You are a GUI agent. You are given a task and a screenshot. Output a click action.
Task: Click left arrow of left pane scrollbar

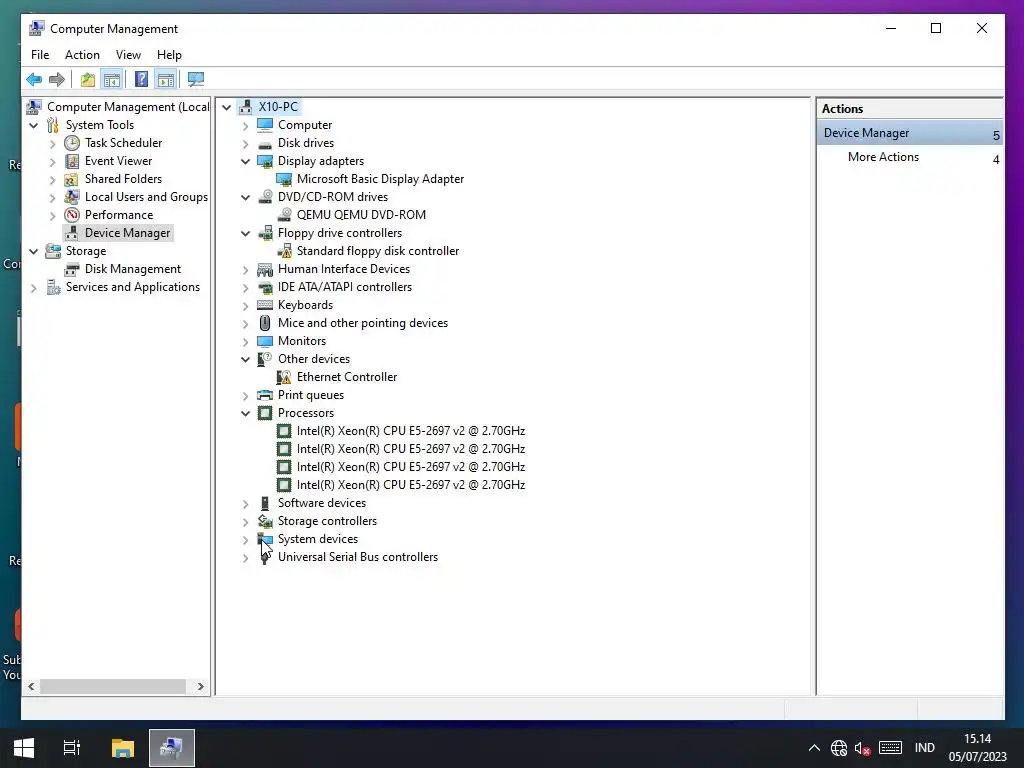pyautogui.click(x=31, y=686)
